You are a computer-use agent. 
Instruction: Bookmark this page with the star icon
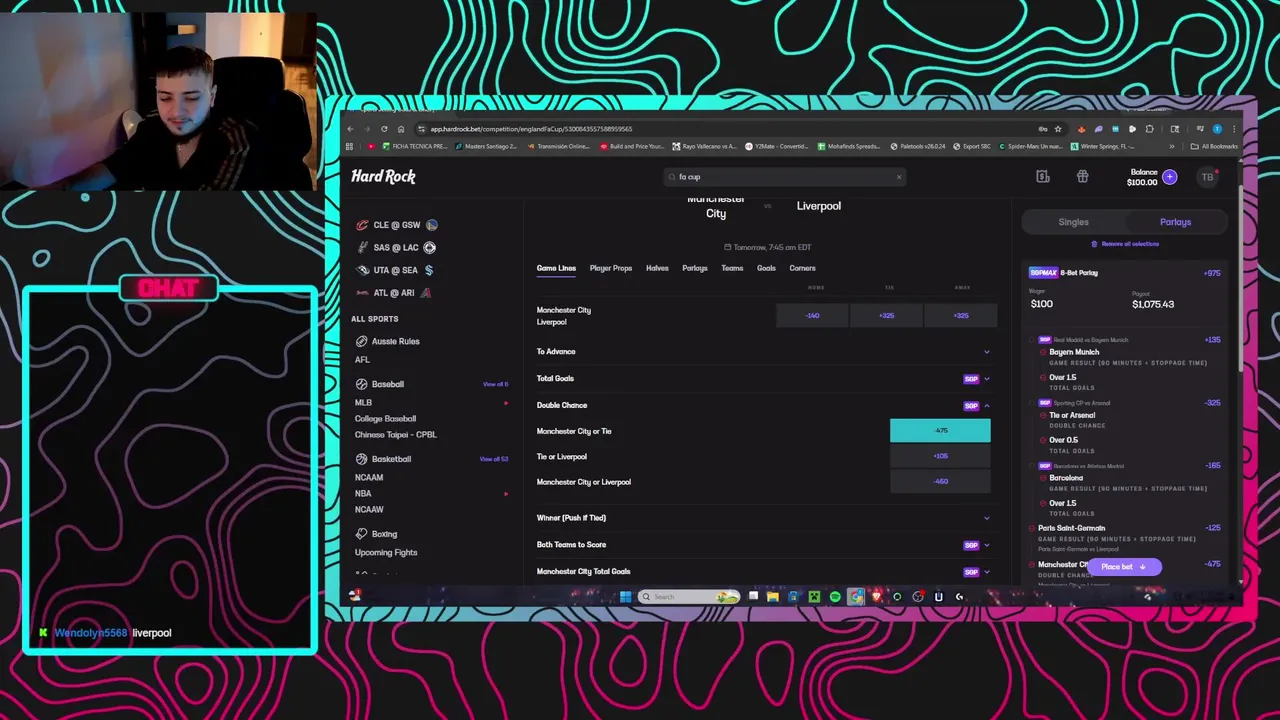[1058, 129]
